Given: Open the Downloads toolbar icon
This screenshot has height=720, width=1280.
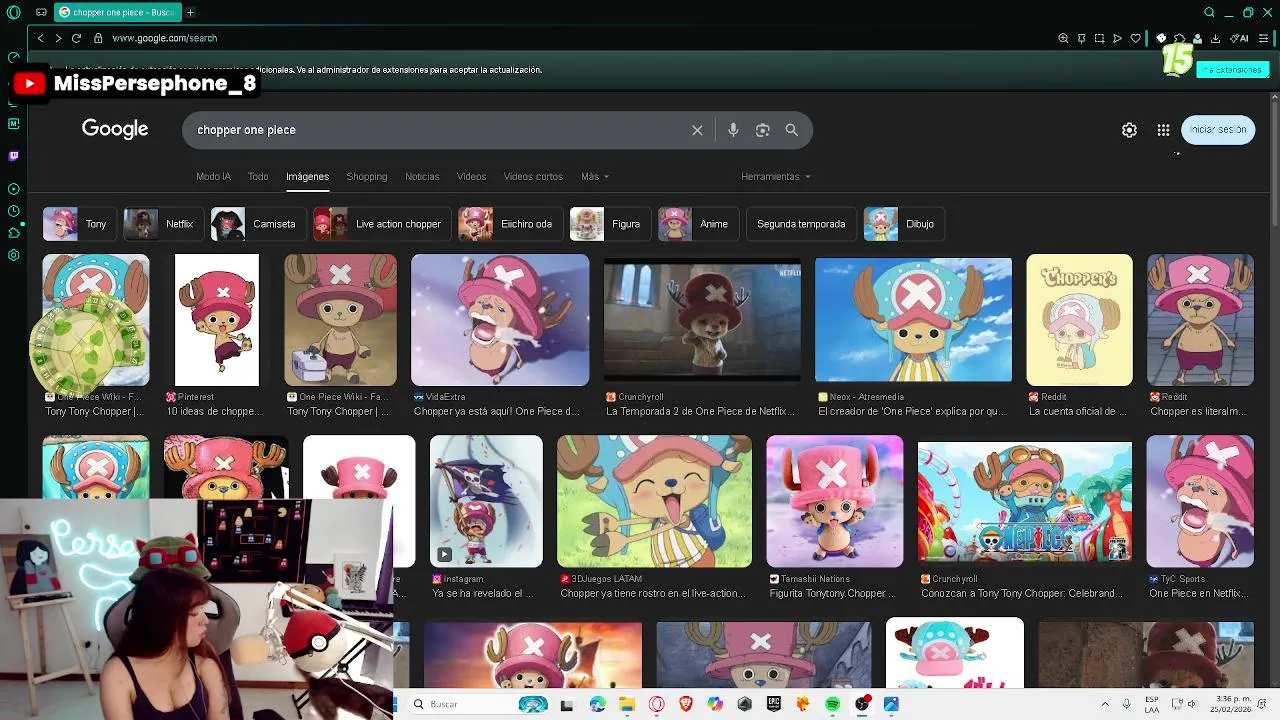Looking at the screenshot, I should pos(1215,38).
